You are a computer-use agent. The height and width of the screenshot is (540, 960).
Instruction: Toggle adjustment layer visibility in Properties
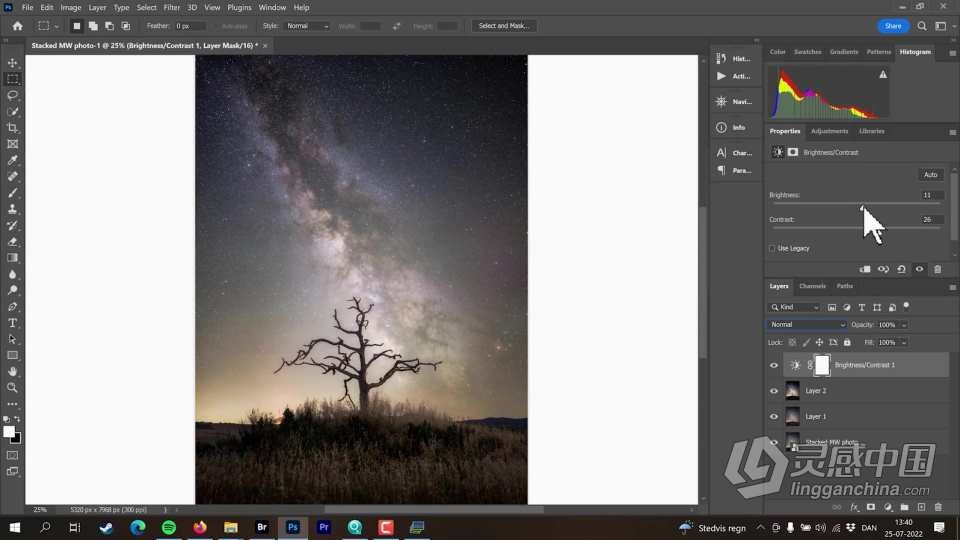tap(919, 269)
